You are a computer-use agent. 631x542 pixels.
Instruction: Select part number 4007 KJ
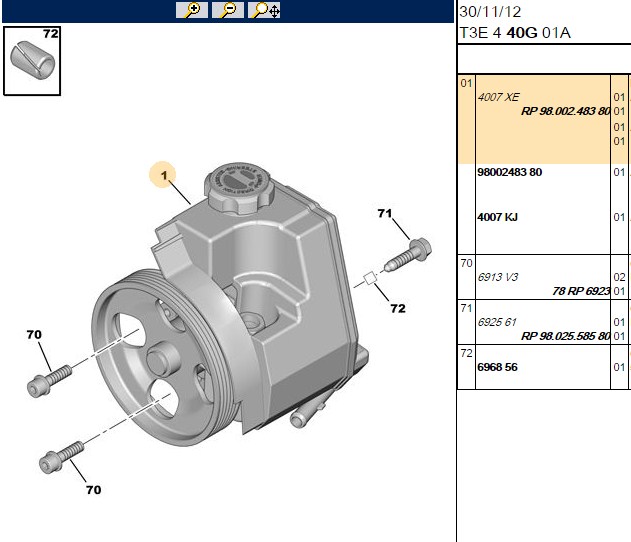[x=497, y=217]
